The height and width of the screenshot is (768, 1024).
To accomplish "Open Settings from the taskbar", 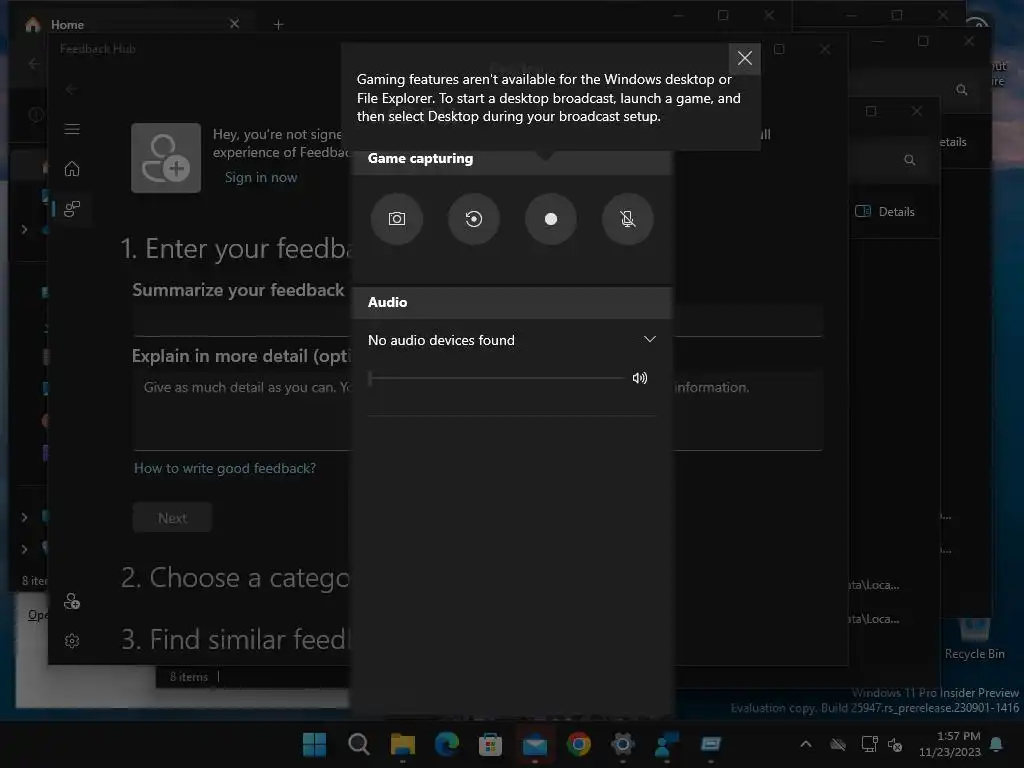I will click(622, 744).
